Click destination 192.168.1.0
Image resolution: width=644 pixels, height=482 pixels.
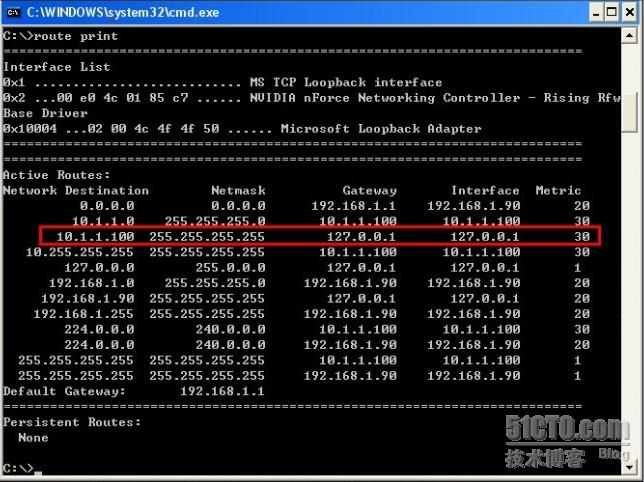[x=92, y=283]
